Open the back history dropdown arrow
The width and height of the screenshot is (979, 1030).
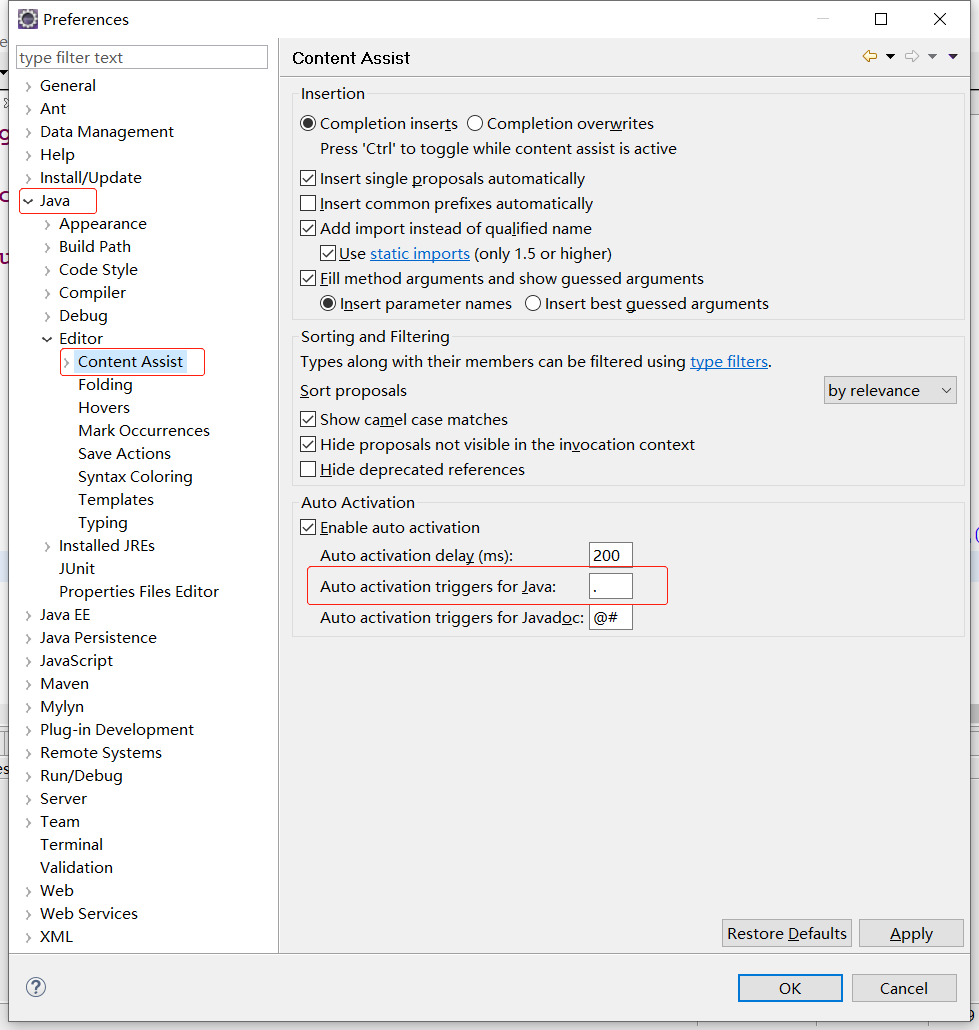point(890,56)
